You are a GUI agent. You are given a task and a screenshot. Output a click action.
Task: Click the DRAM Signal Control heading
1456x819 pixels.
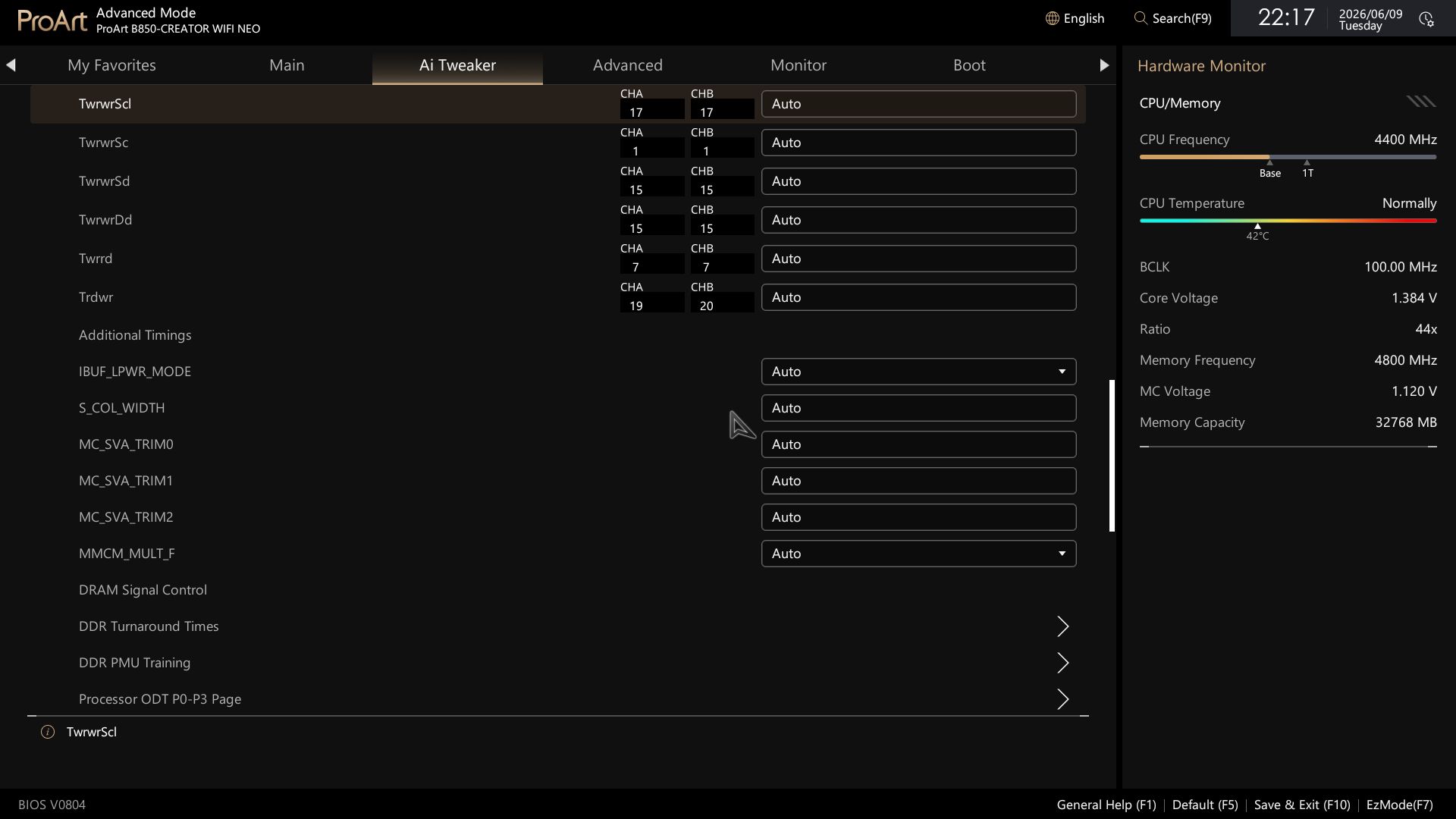(143, 590)
